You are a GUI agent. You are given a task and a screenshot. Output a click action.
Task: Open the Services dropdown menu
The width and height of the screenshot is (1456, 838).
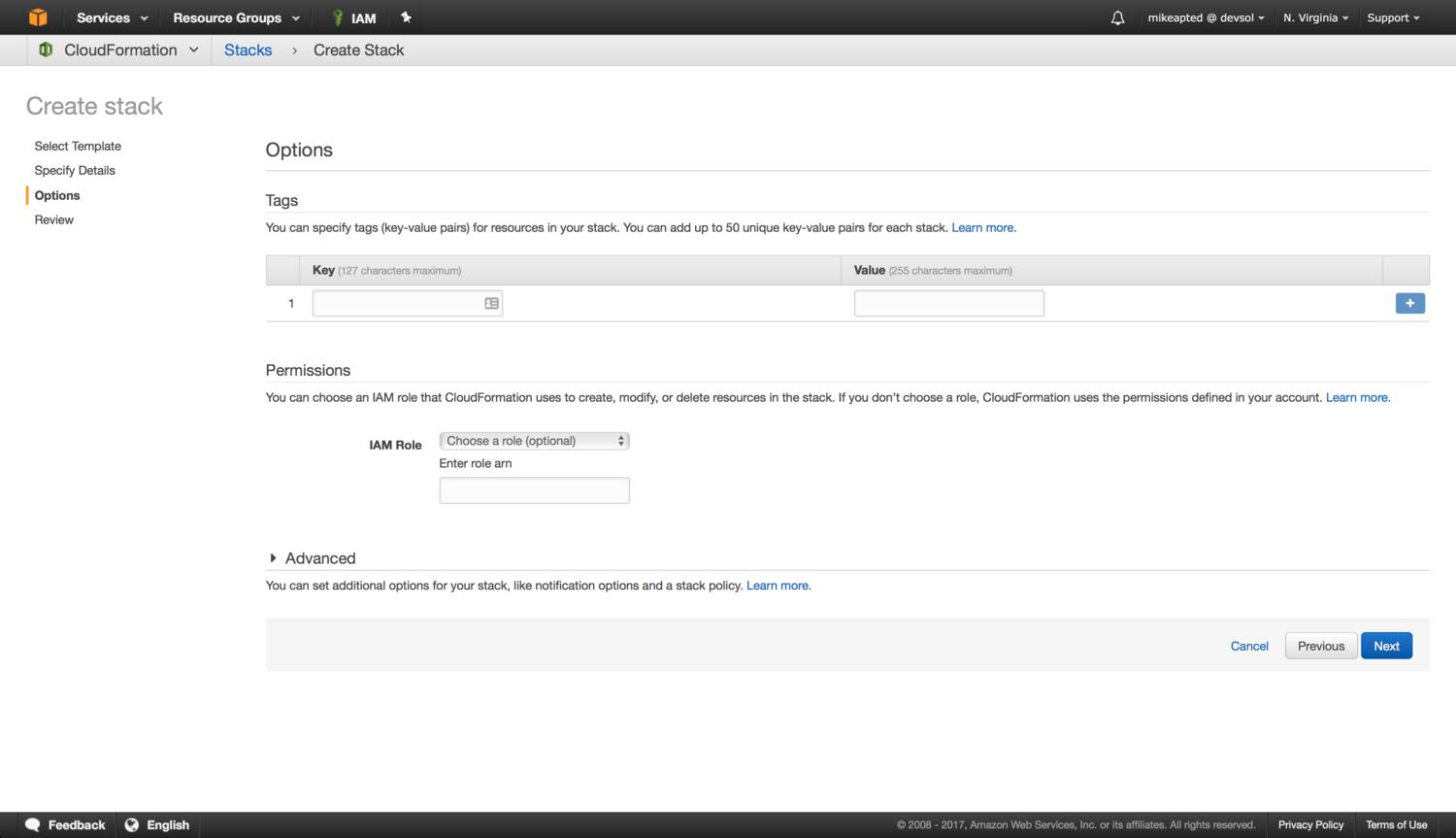112,17
